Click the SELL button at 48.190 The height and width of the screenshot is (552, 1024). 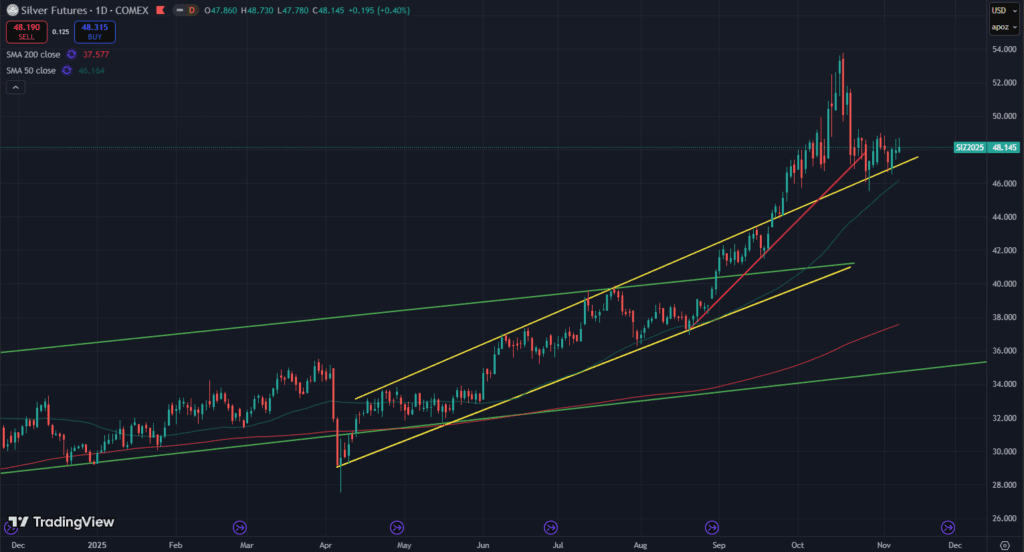(x=24, y=32)
